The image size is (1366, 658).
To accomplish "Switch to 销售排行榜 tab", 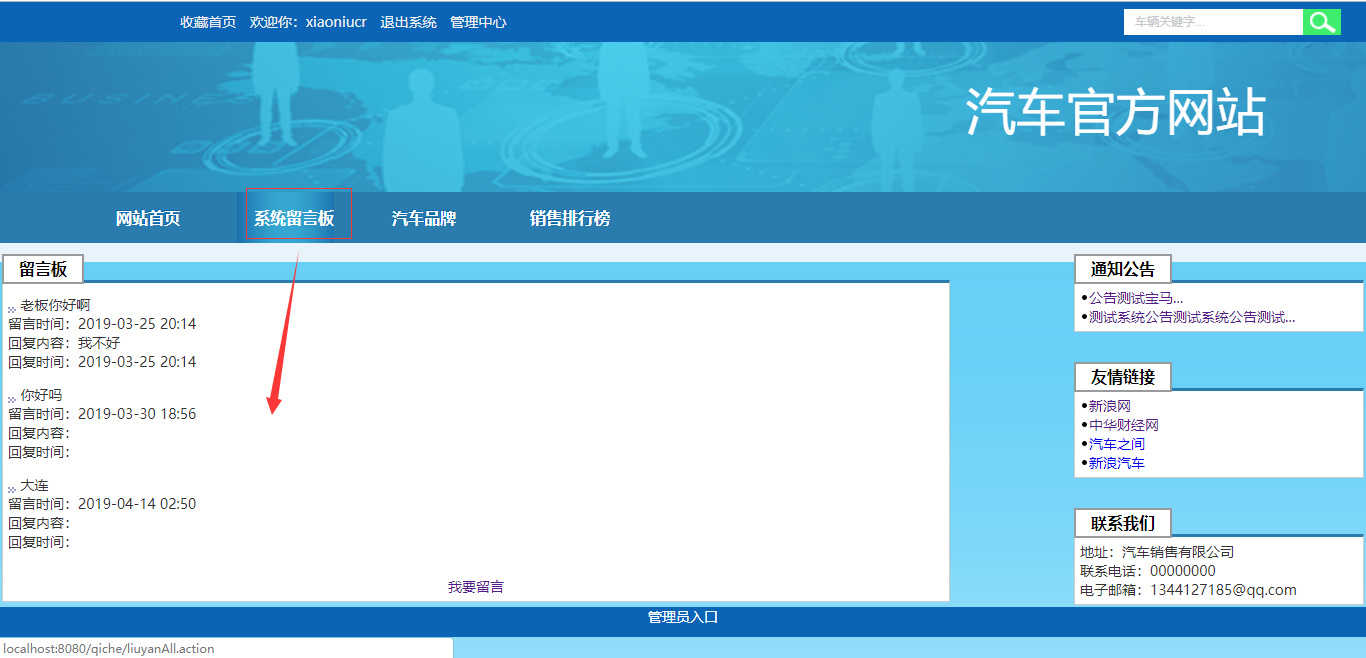I will 570,218.
